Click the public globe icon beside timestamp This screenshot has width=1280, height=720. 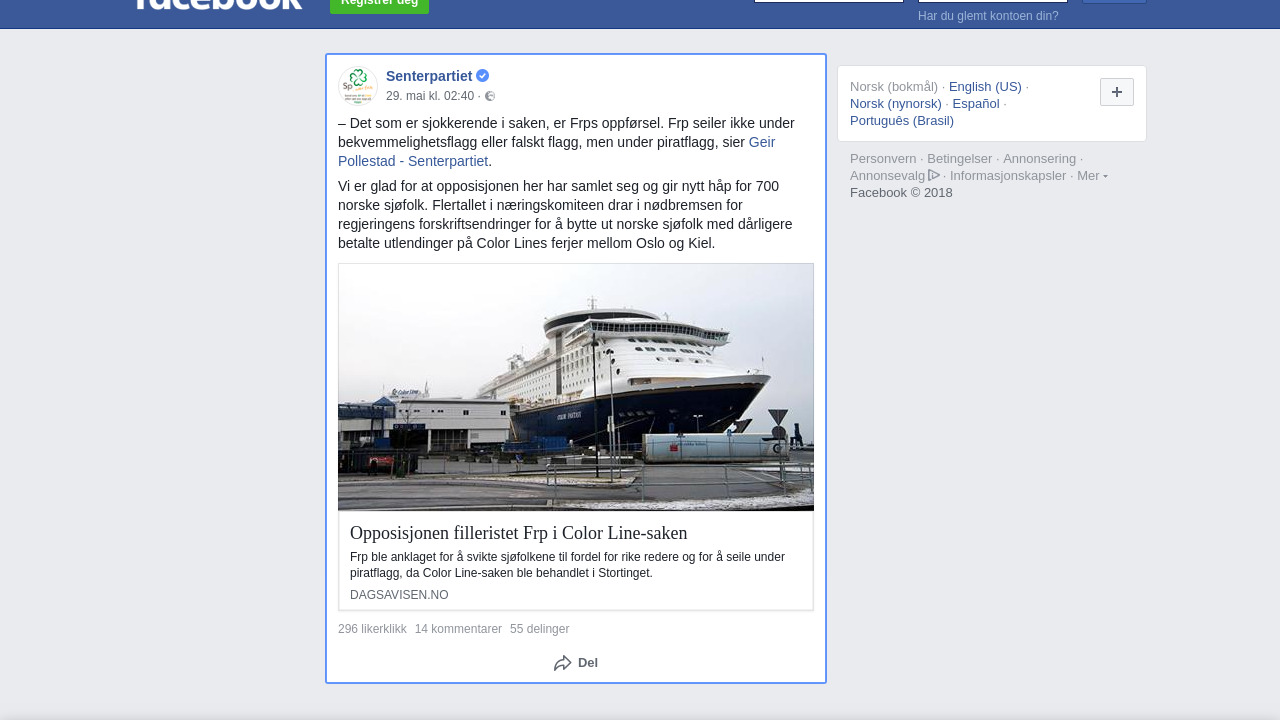click(490, 96)
